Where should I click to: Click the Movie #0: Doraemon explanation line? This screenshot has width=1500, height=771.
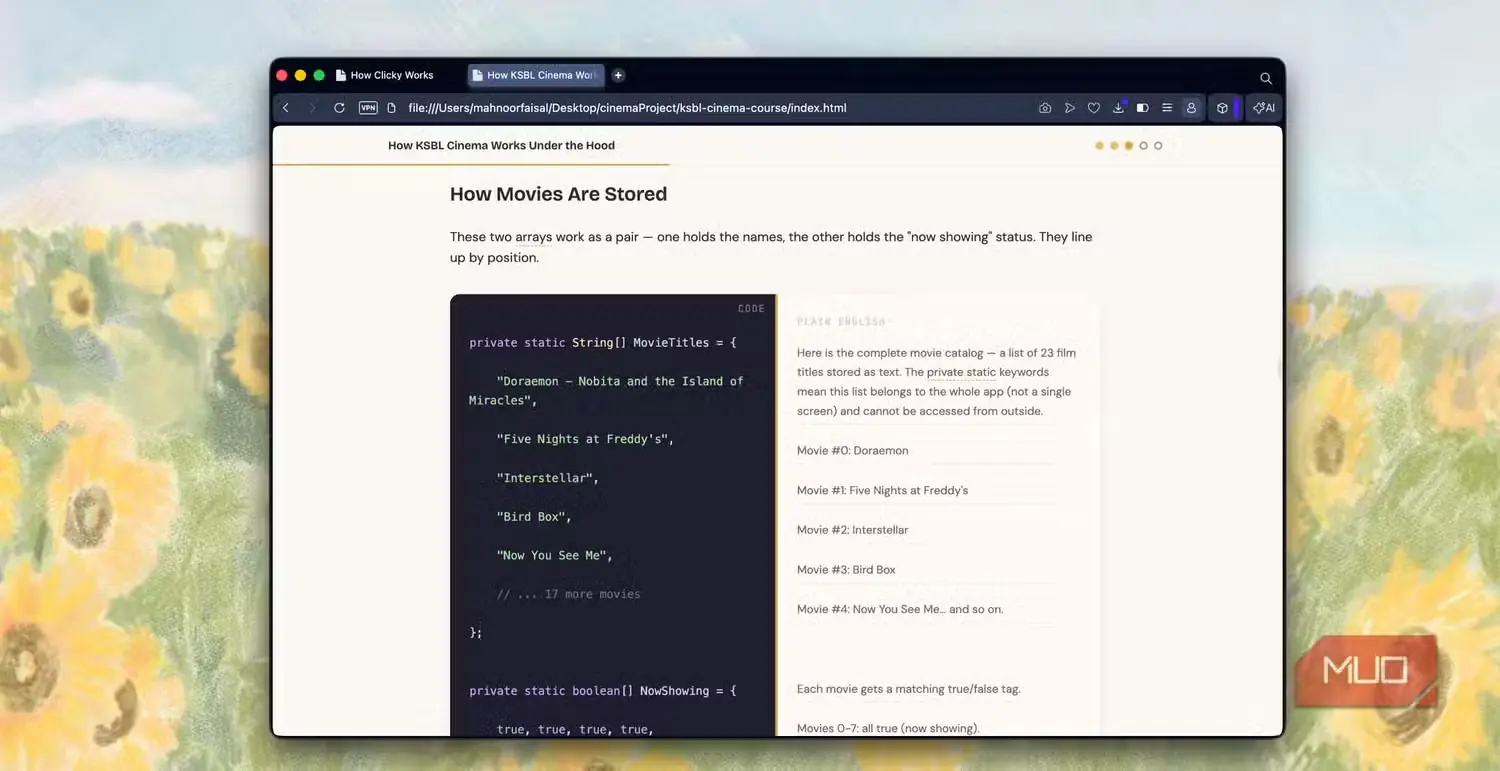pyautogui.click(x=853, y=451)
